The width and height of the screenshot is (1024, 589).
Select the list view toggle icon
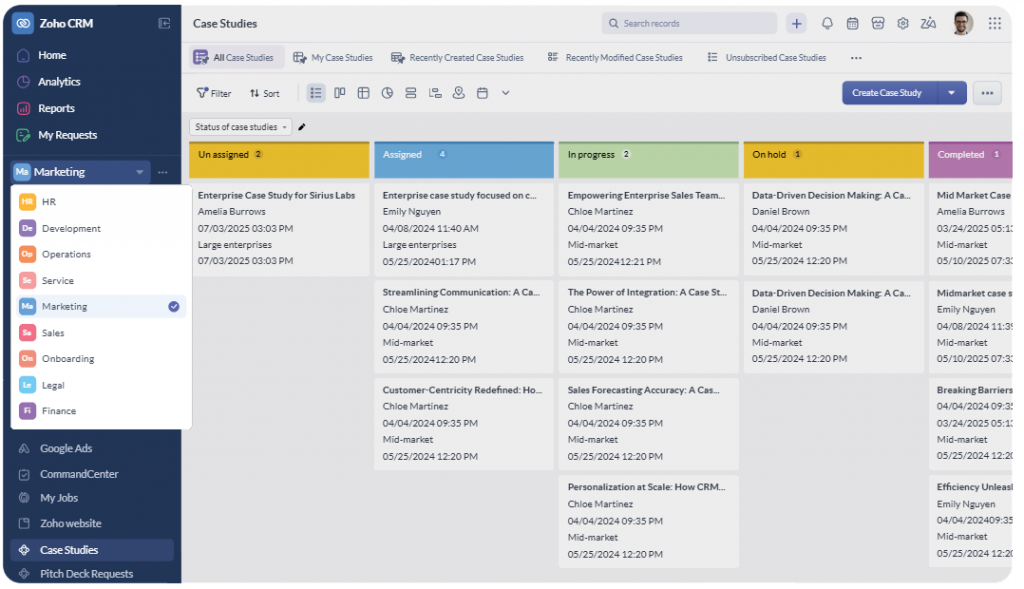pos(316,93)
